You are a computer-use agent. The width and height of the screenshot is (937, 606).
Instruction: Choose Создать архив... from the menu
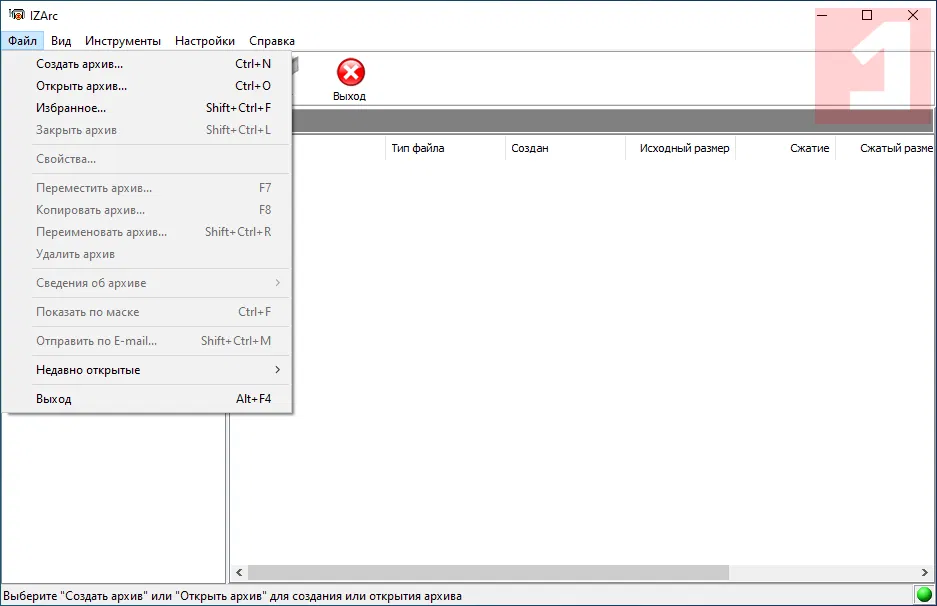pos(147,64)
